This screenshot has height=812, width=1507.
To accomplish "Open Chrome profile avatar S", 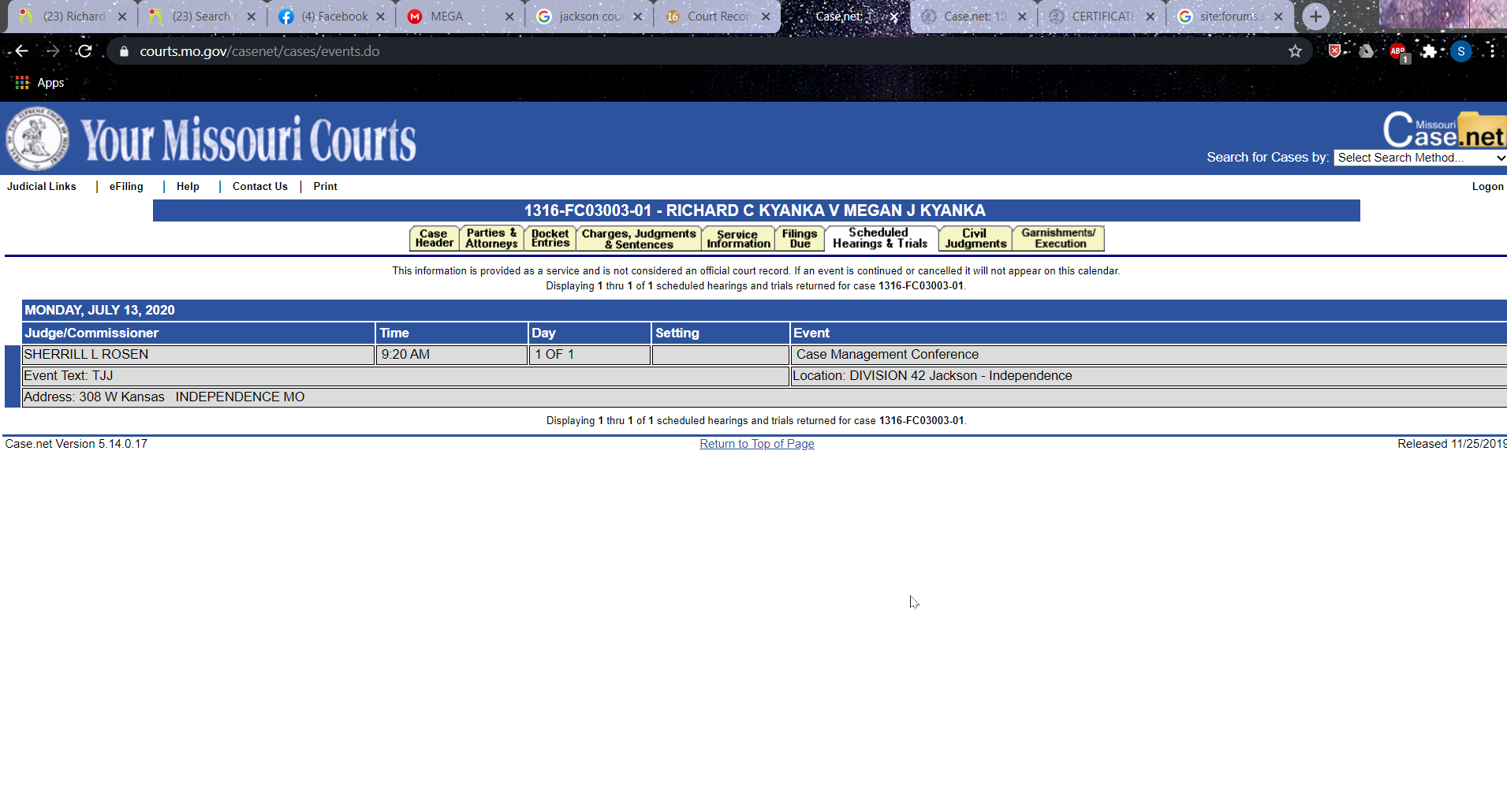I will pyautogui.click(x=1460, y=51).
